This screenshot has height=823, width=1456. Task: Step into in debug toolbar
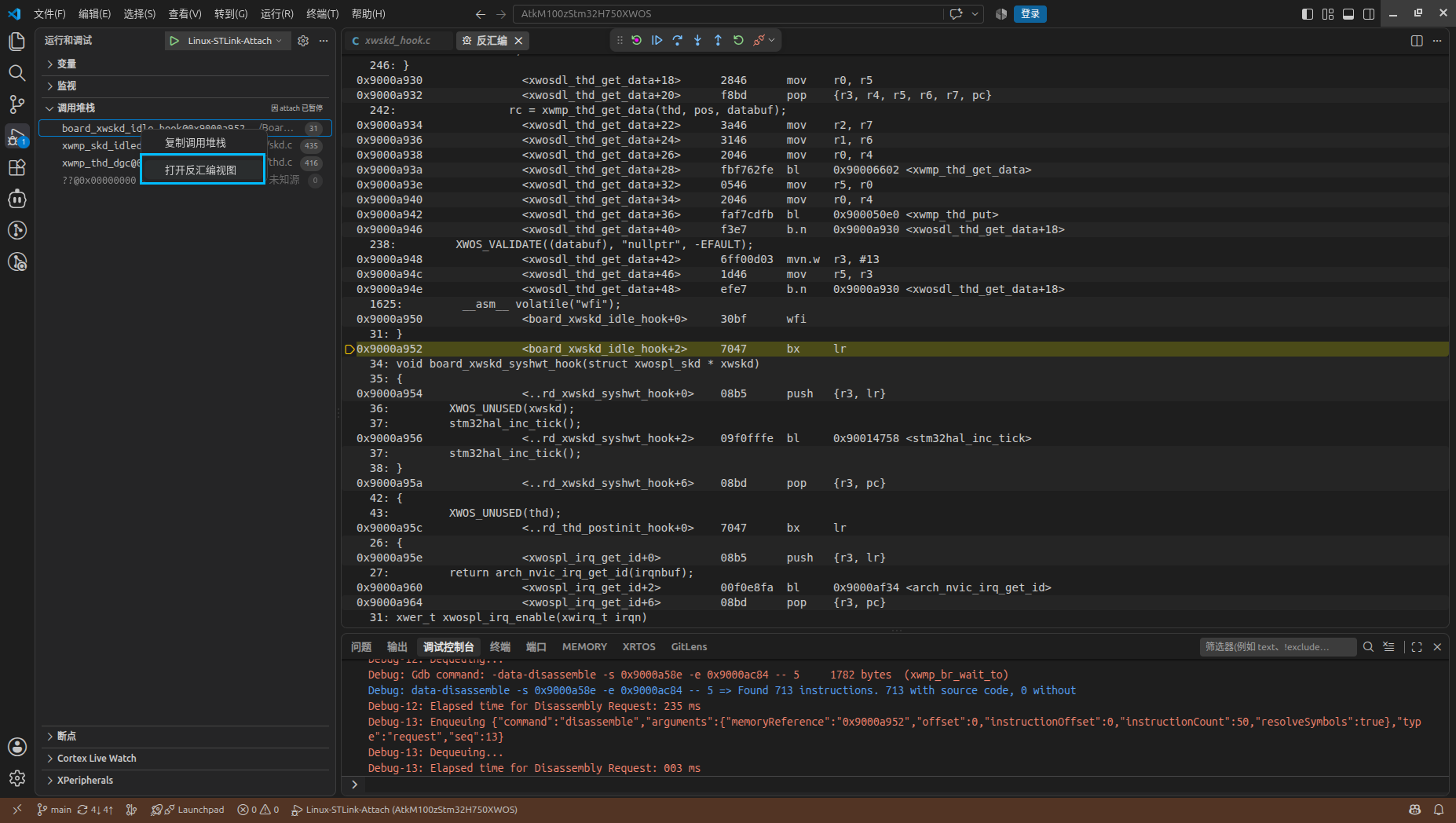pos(697,40)
